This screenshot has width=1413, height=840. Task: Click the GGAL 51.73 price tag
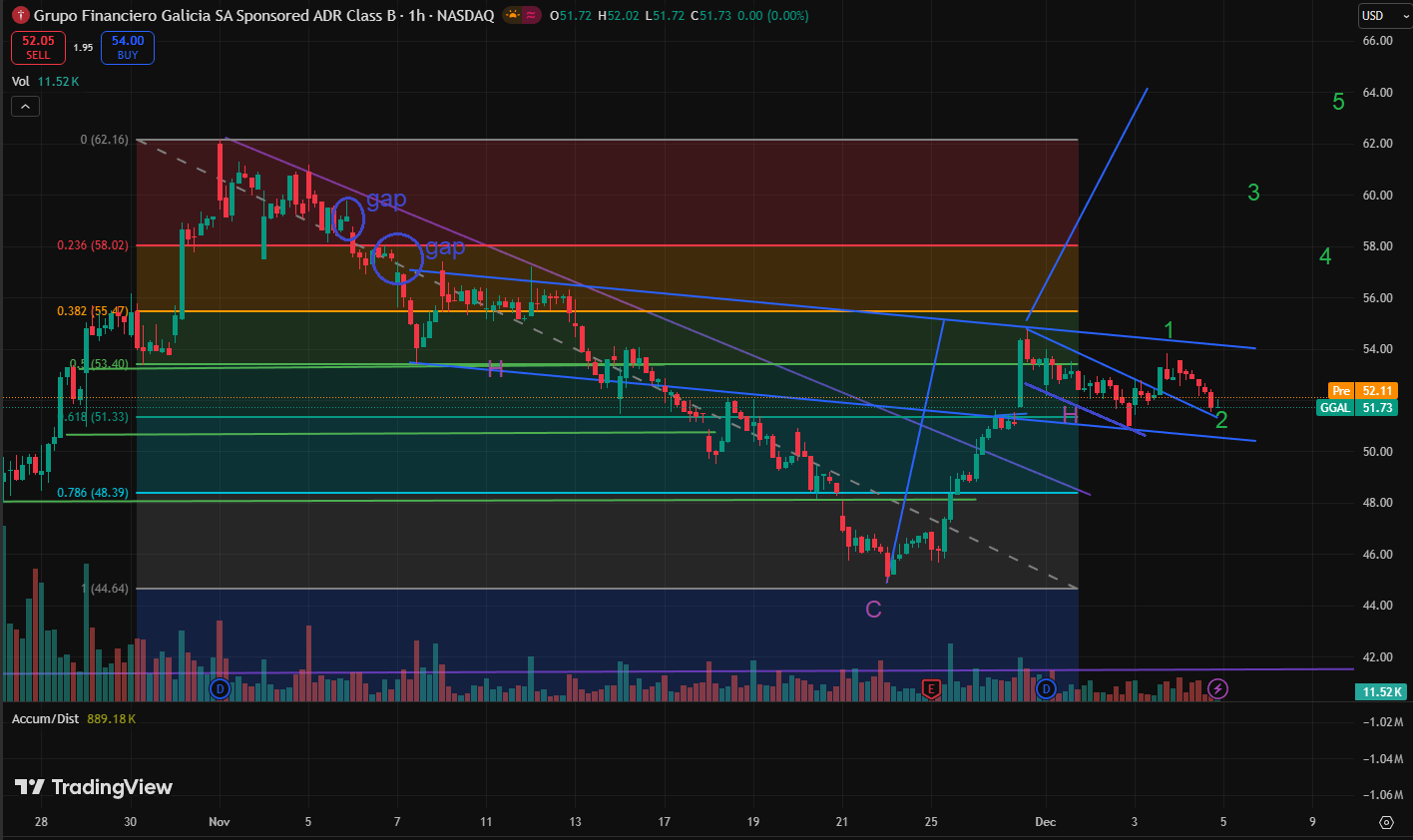tap(1357, 408)
